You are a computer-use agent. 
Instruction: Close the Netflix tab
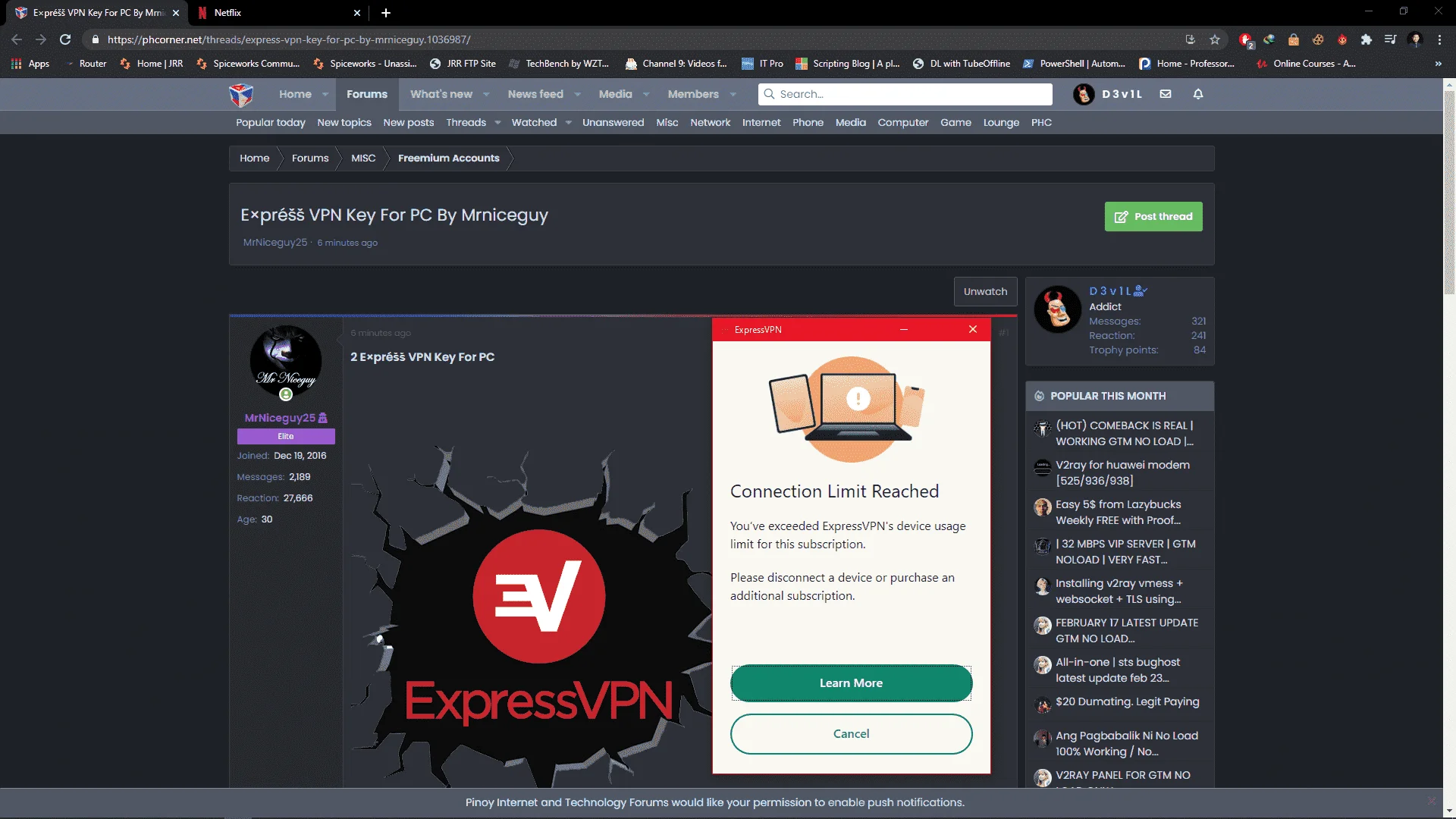357,13
